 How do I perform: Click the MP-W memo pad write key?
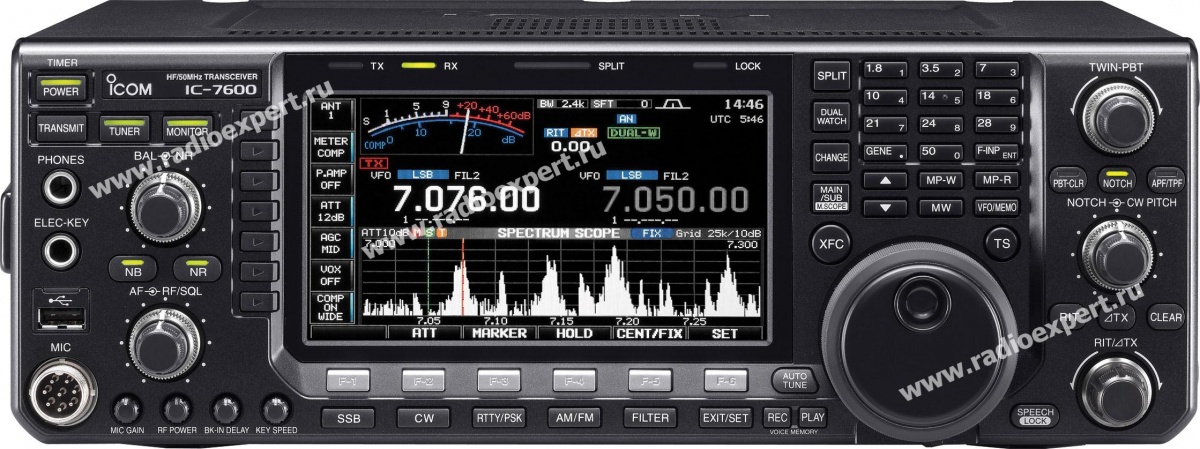(941, 180)
